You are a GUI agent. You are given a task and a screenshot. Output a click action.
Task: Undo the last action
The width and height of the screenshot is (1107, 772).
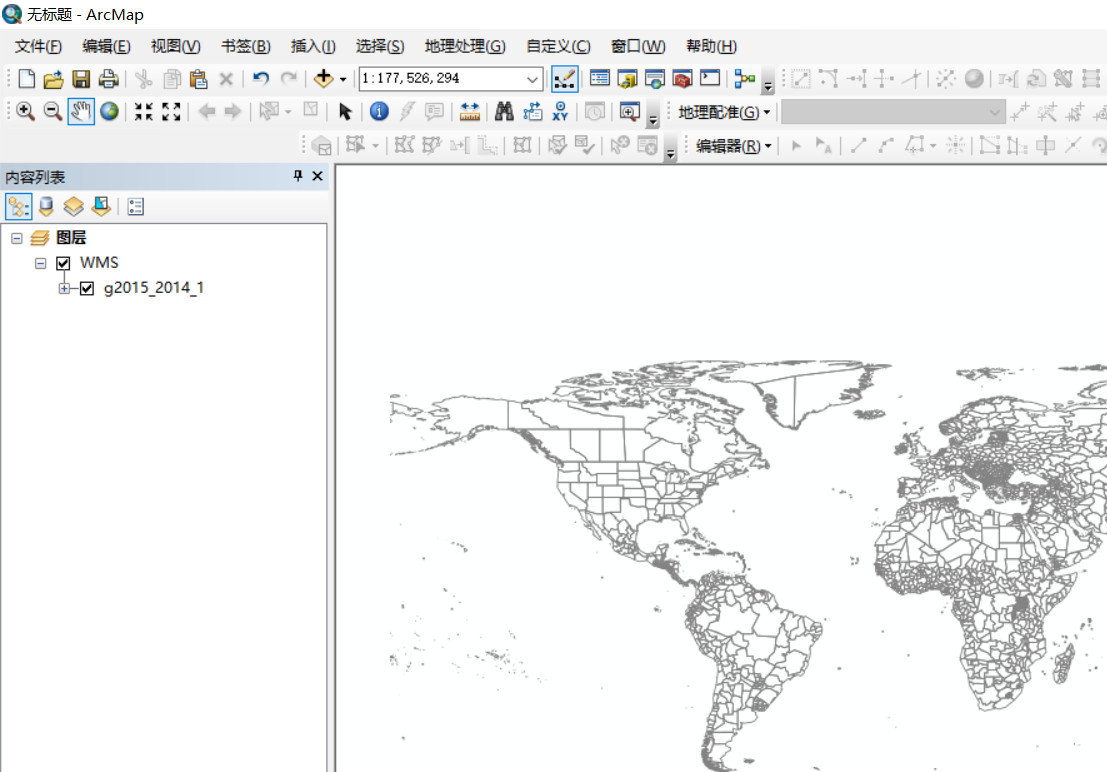pos(261,78)
